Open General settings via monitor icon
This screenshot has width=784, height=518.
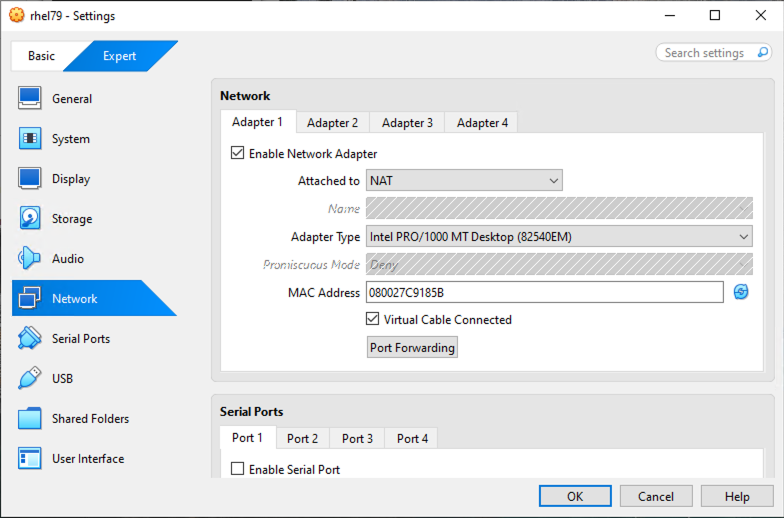[x=30, y=98]
